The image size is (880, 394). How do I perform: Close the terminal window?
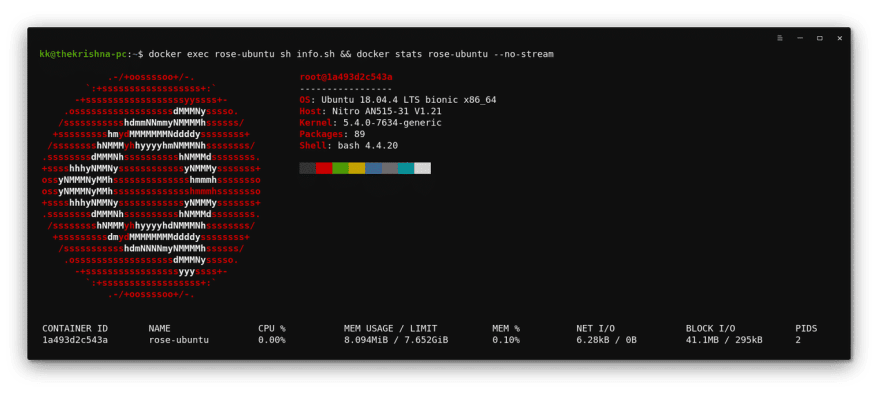[x=840, y=38]
